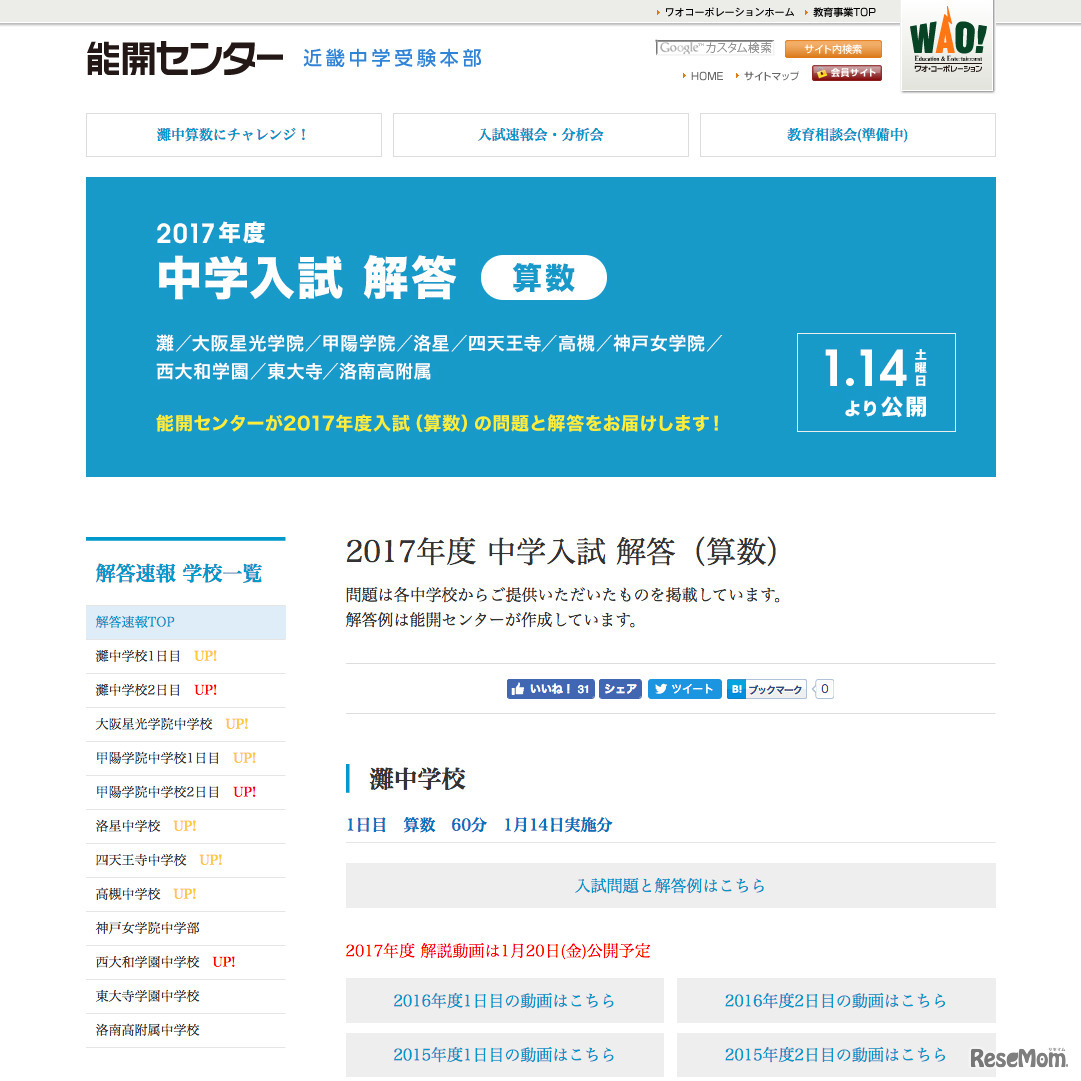Click the Google カスタム検索 input field

pos(714,48)
